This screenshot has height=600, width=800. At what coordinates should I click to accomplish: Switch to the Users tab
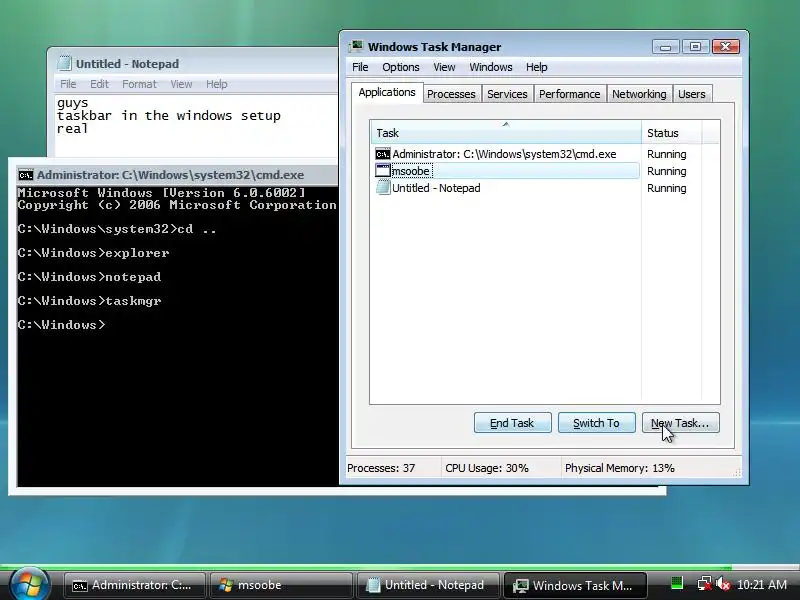691,94
